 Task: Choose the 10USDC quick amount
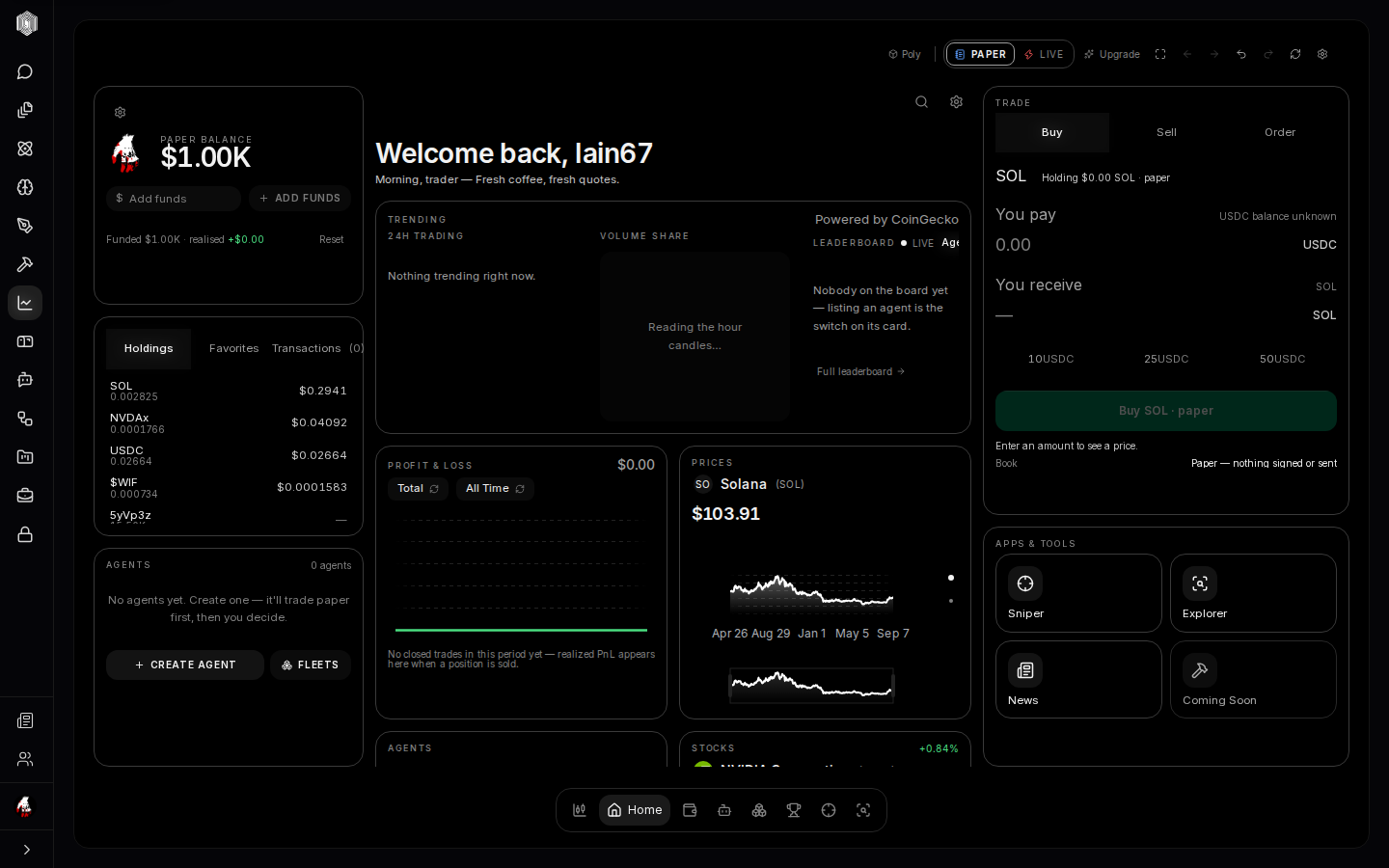click(x=1051, y=359)
